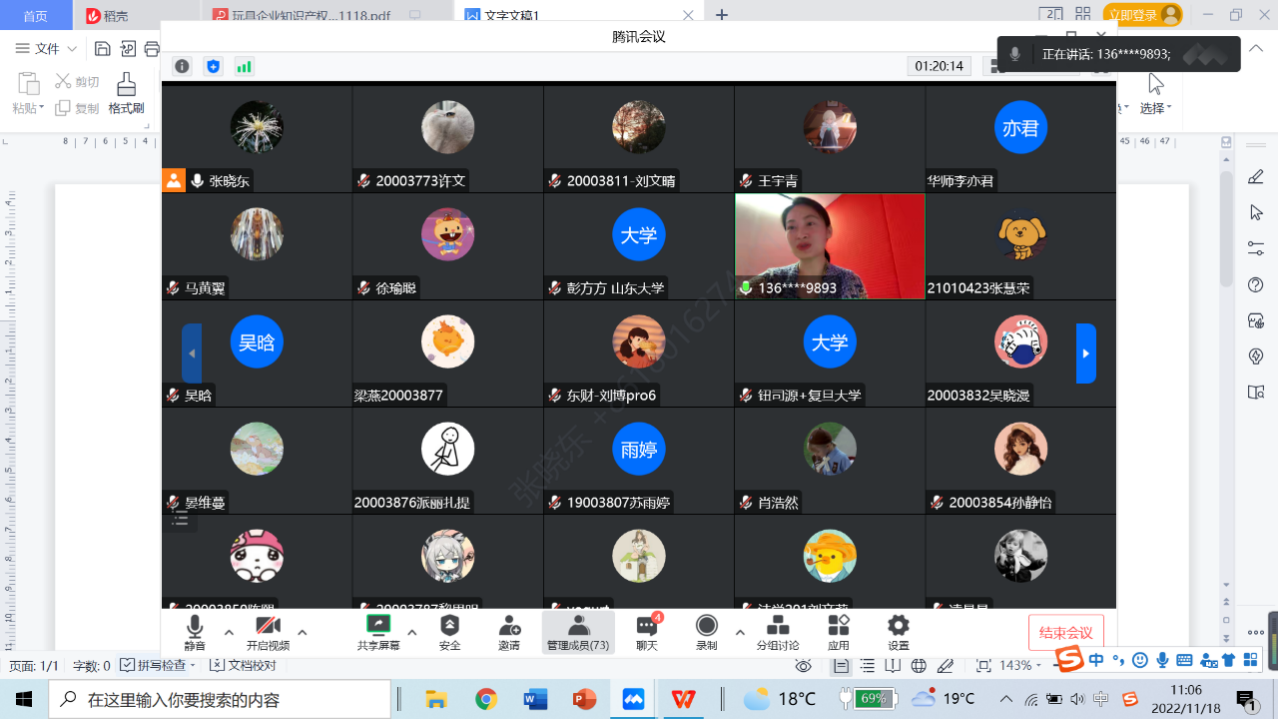
Task: Start recording with the 录制 icon
Action: point(707,627)
